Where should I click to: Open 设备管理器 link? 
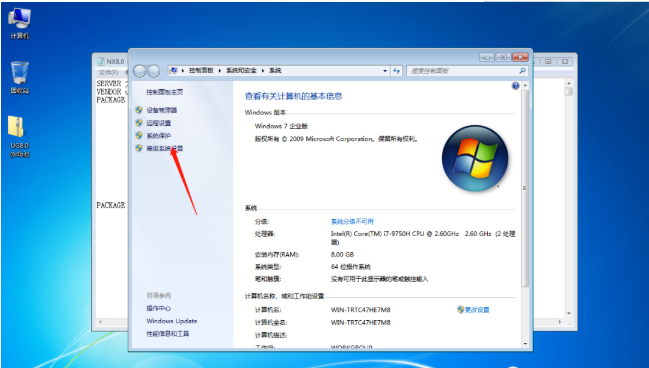(x=161, y=110)
